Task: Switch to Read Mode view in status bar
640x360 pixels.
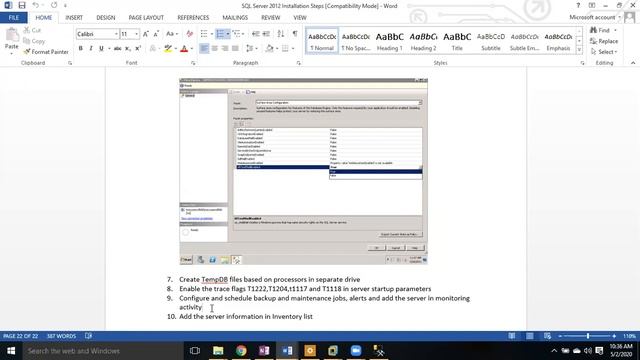Action: [x=511, y=336]
